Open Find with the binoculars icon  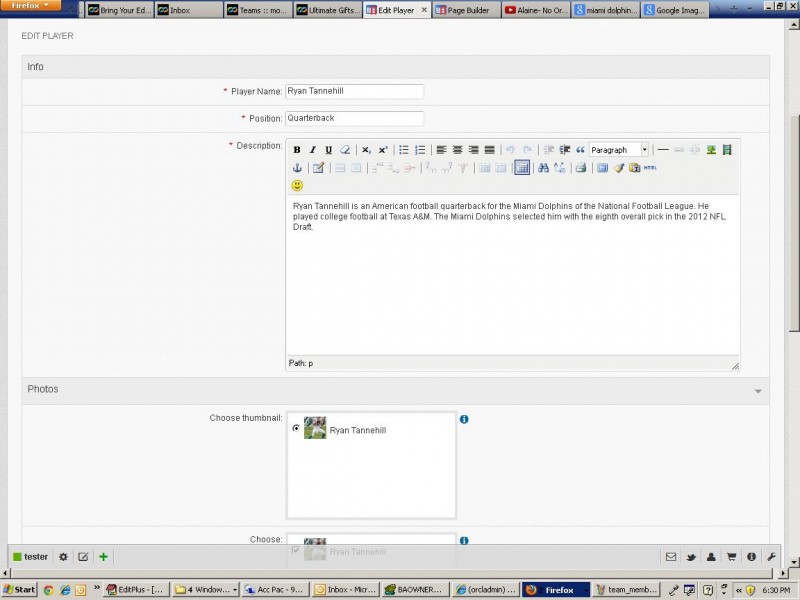click(x=543, y=168)
